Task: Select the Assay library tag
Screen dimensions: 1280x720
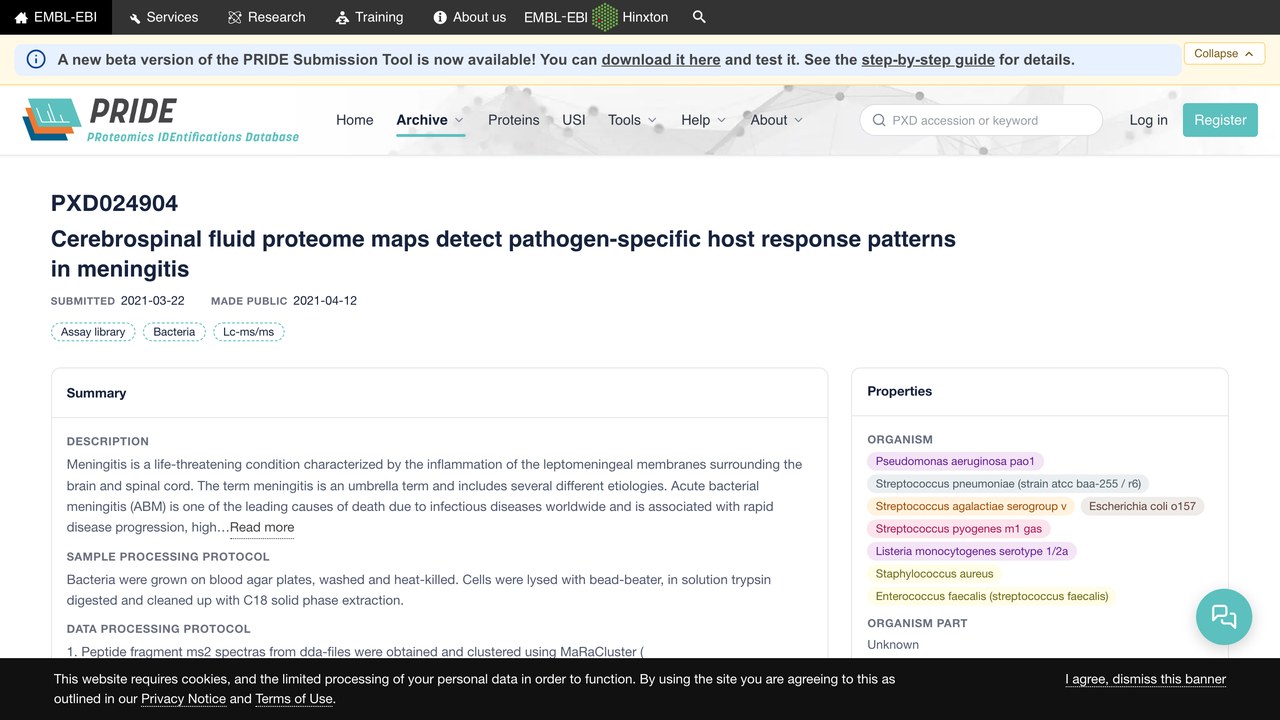Action: point(93,332)
